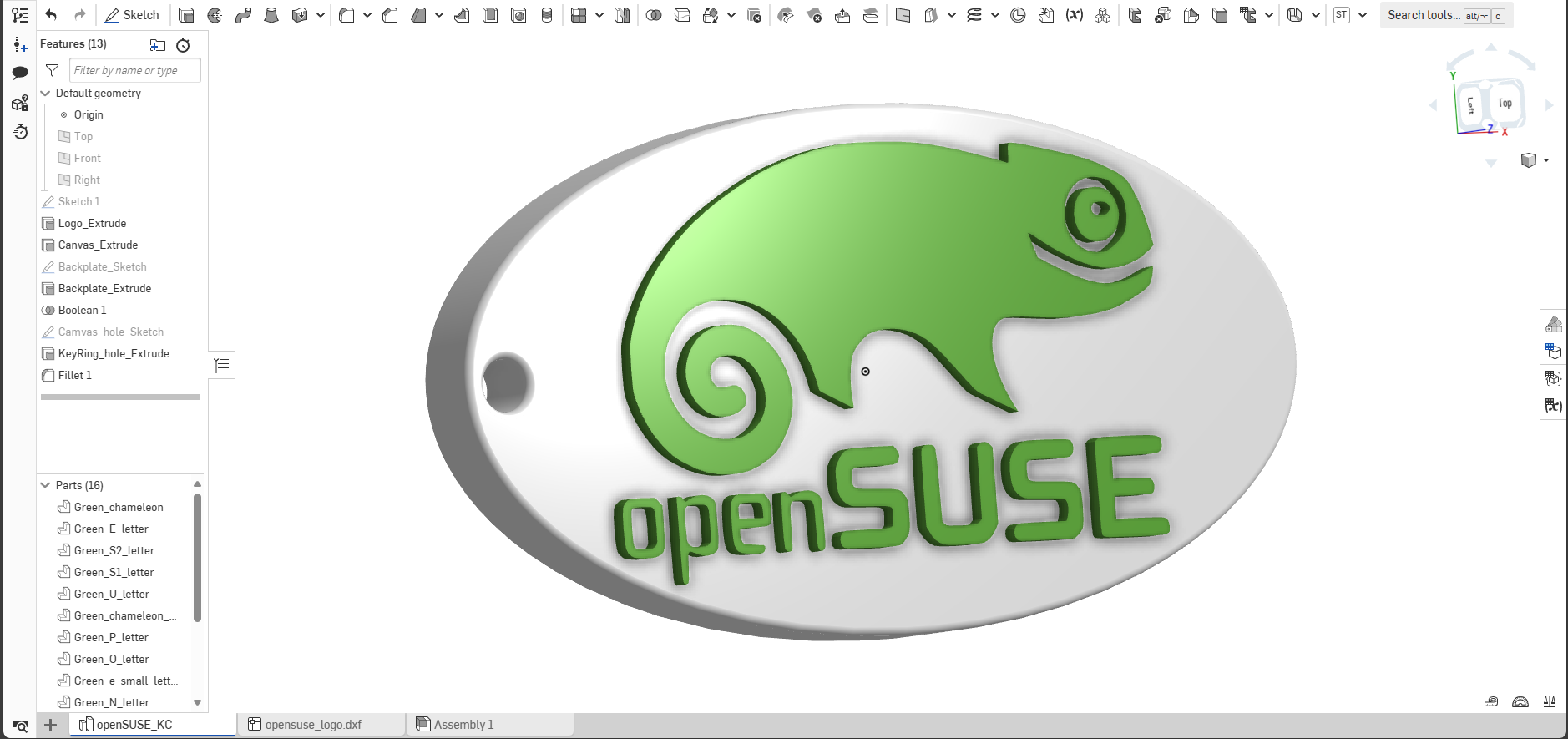This screenshot has width=1568, height=739.
Task: Collapse the Default geometry group
Action: (46, 94)
